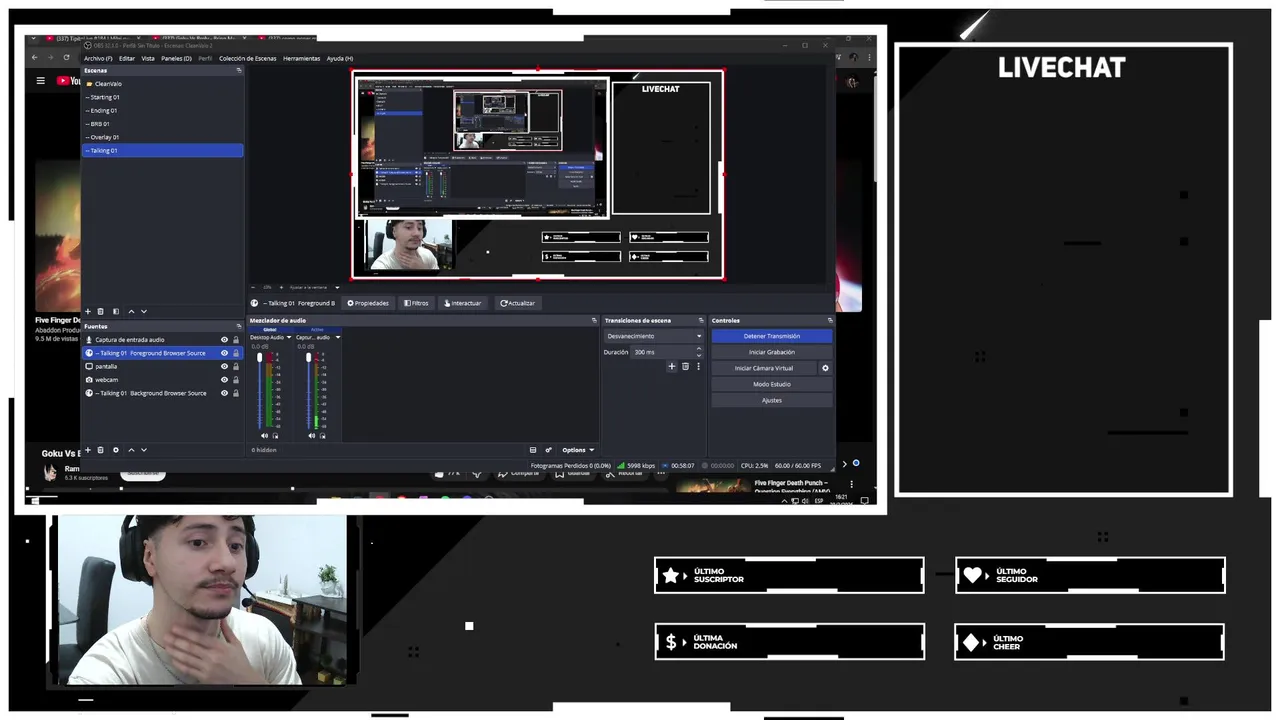The width and height of the screenshot is (1280, 720).
Task: Open audio mixer Options dropdown
Action: coord(578,450)
